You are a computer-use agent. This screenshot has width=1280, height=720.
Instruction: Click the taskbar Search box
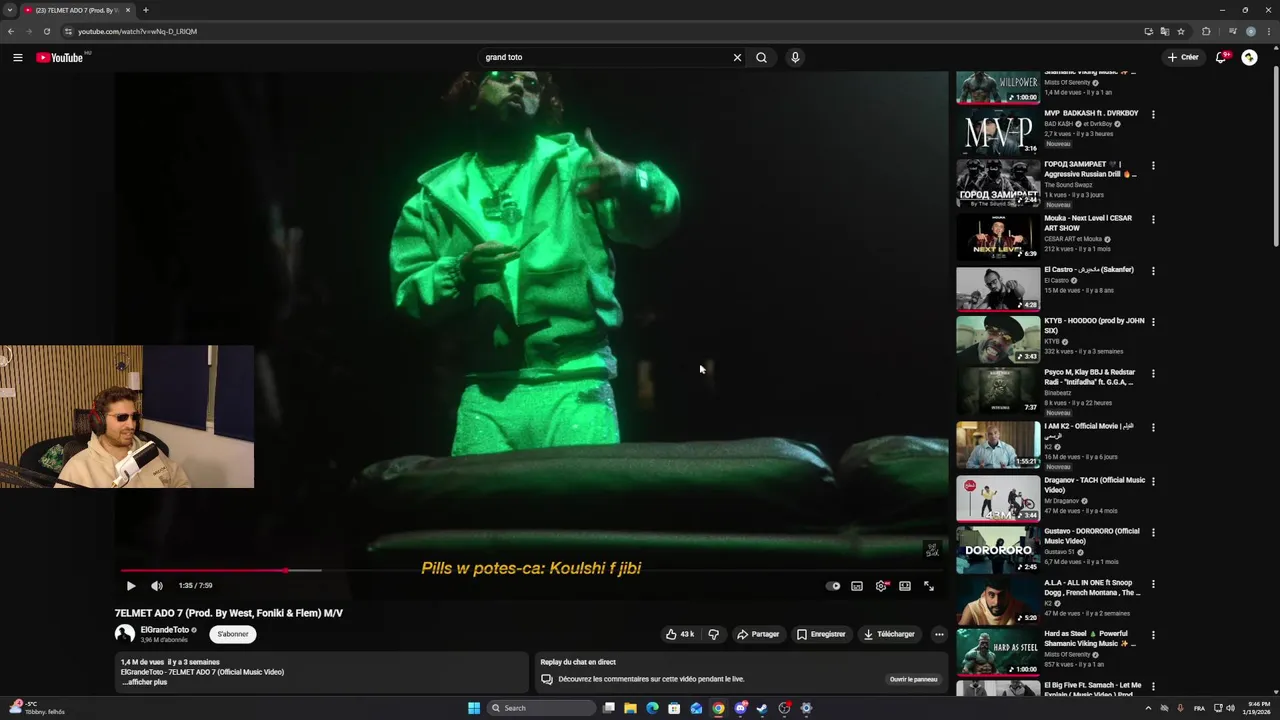click(x=540, y=708)
